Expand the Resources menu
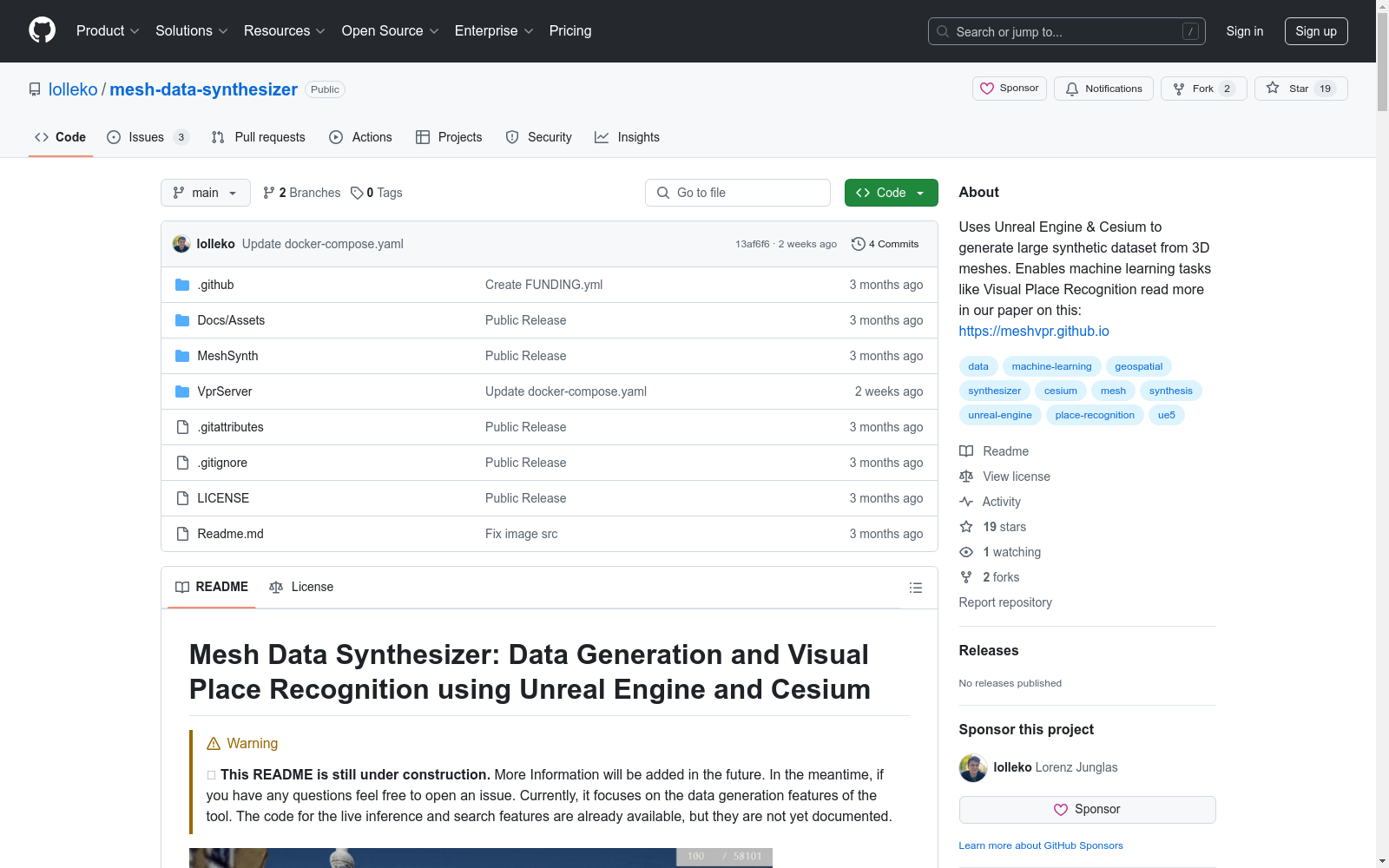Screen dimensions: 1389x868 click(x=285, y=31)
